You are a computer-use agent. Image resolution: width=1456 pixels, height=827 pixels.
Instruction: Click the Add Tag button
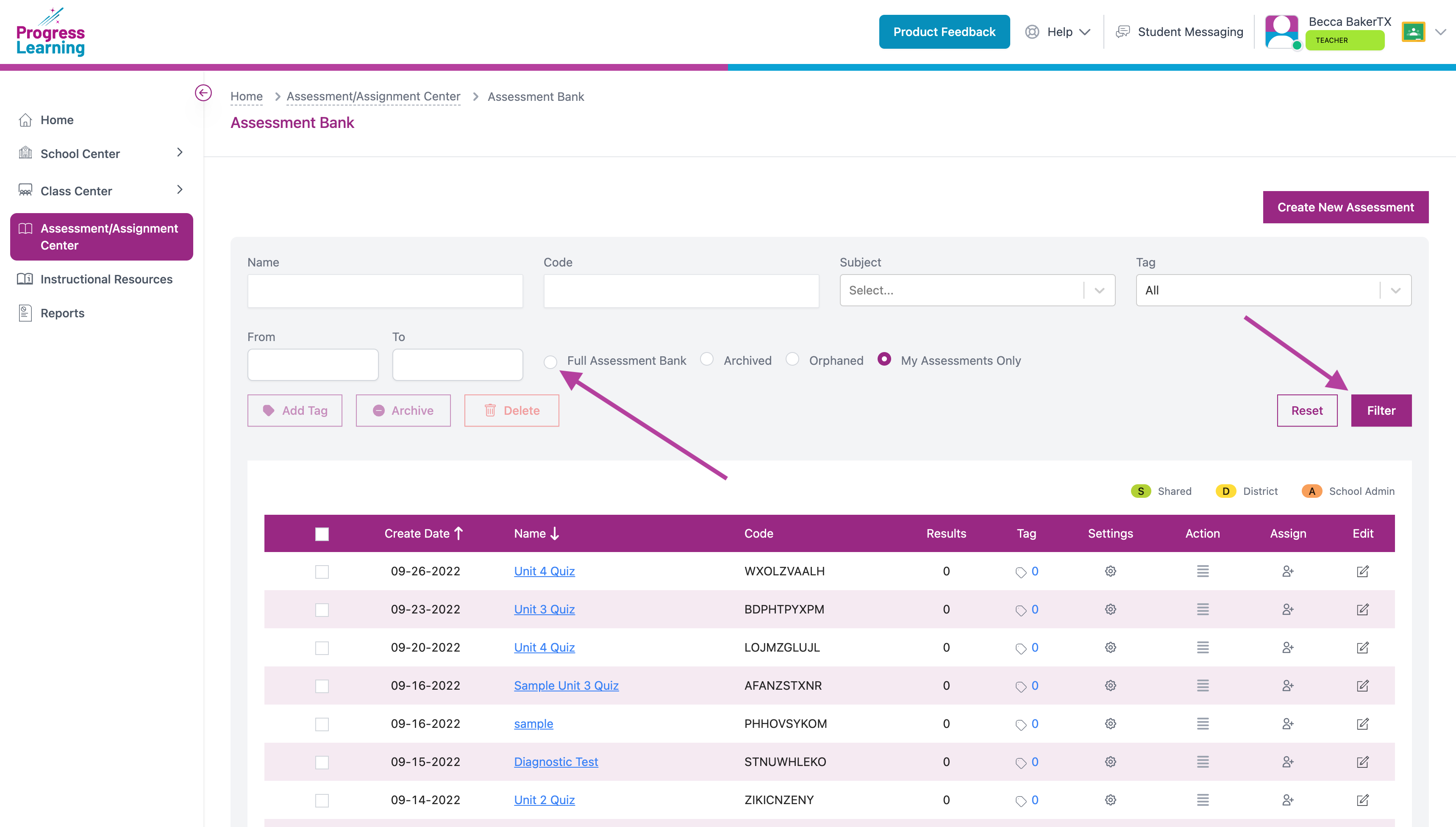(294, 410)
